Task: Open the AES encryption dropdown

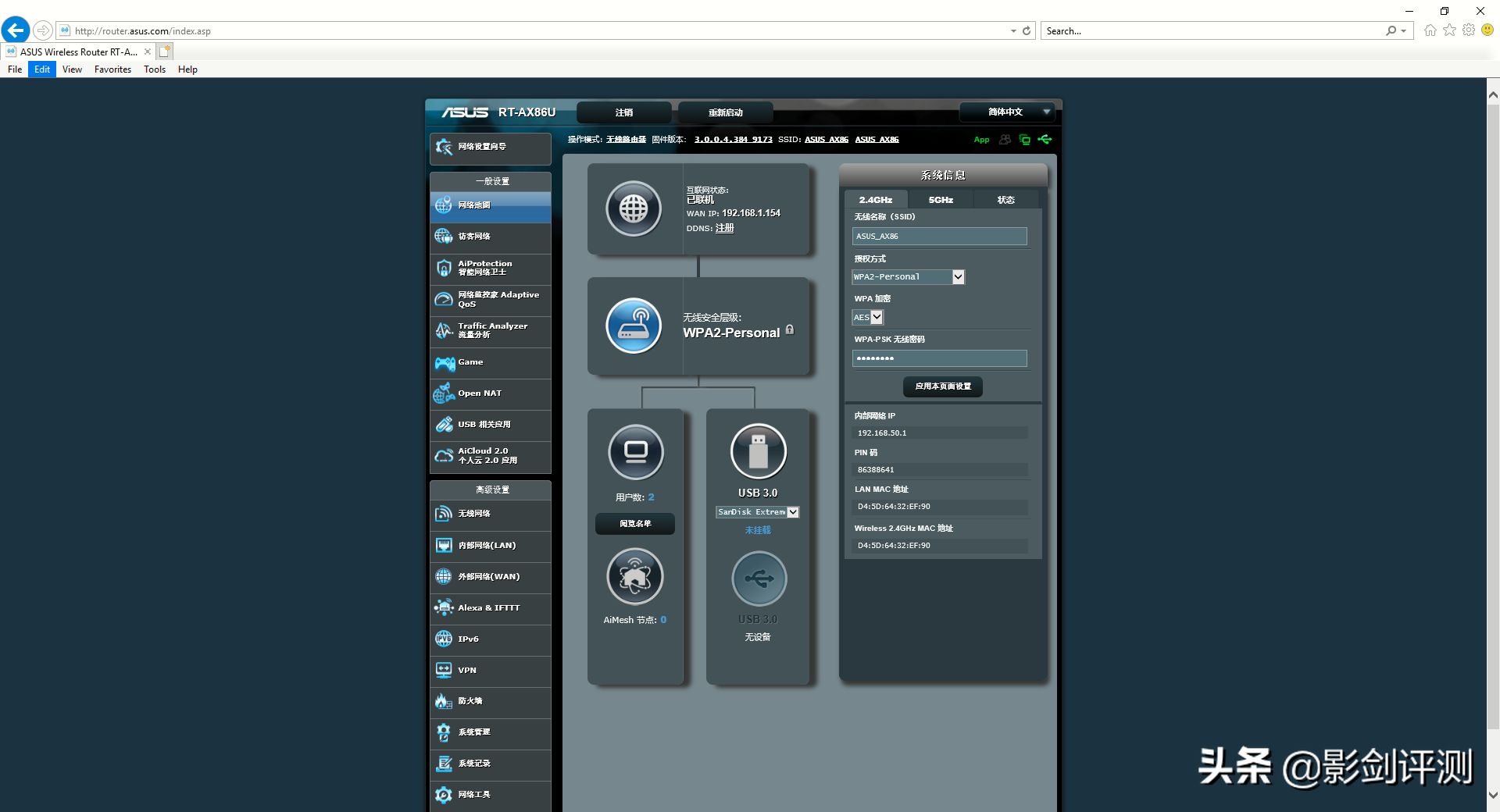Action: pyautogui.click(x=867, y=318)
